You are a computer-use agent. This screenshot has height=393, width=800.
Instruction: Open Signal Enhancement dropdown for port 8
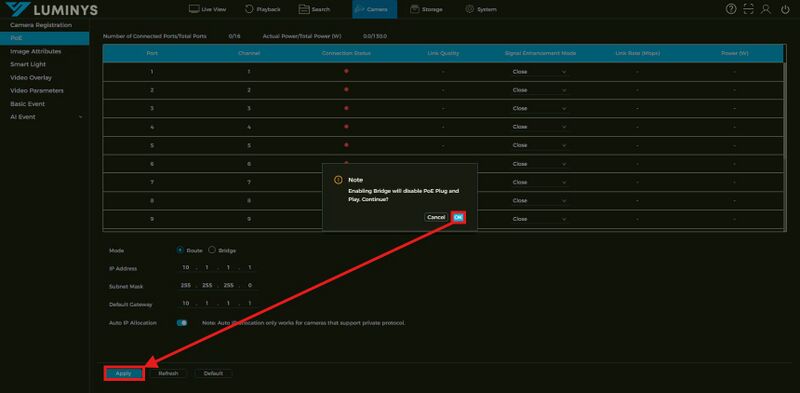point(539,201)
